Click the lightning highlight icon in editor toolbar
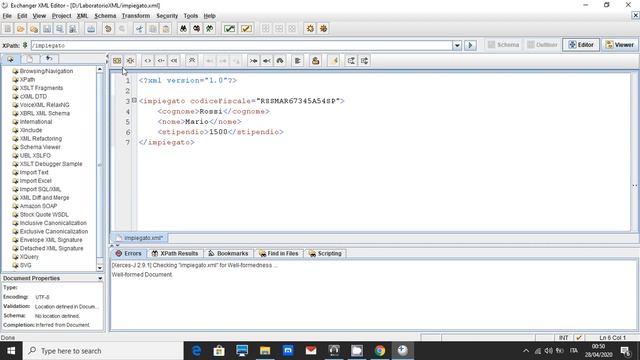This screenshot has height=360, width=640. [x=333, y=61]
